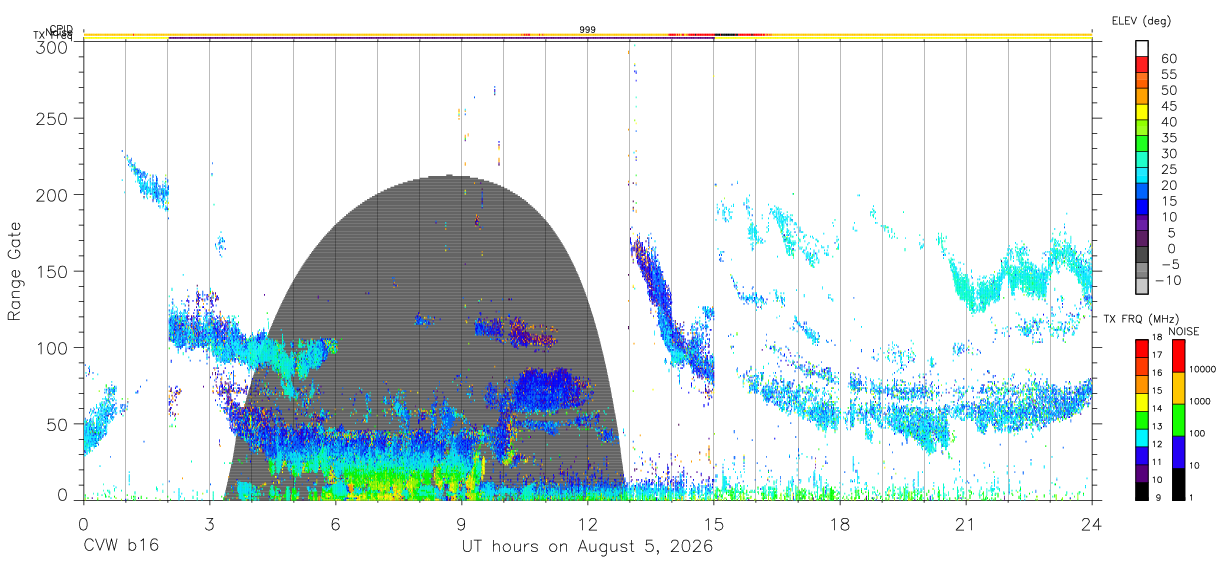Pick the green ELEV swatch between 30 and 35
Screen dimensions: 1228x567
pyautogui.click(x=1142, y=144)
